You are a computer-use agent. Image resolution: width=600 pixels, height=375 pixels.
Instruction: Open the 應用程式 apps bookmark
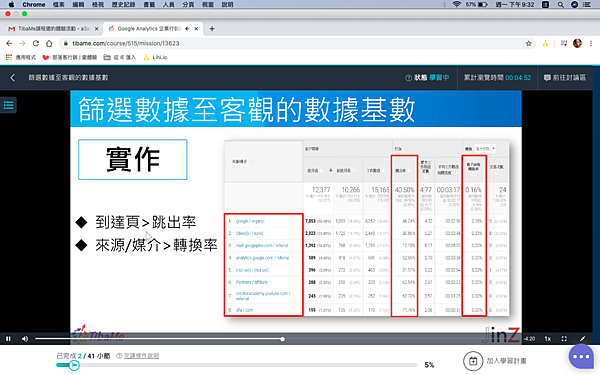20,57
